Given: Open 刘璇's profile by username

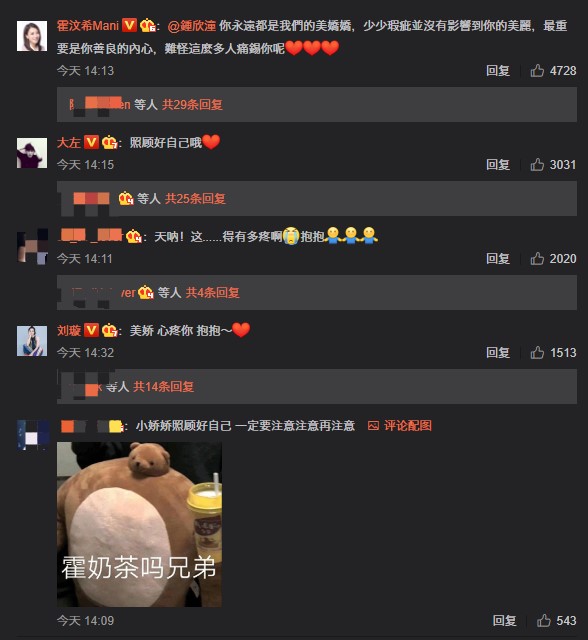Looking at the screenshot, I should pos(69,330).
